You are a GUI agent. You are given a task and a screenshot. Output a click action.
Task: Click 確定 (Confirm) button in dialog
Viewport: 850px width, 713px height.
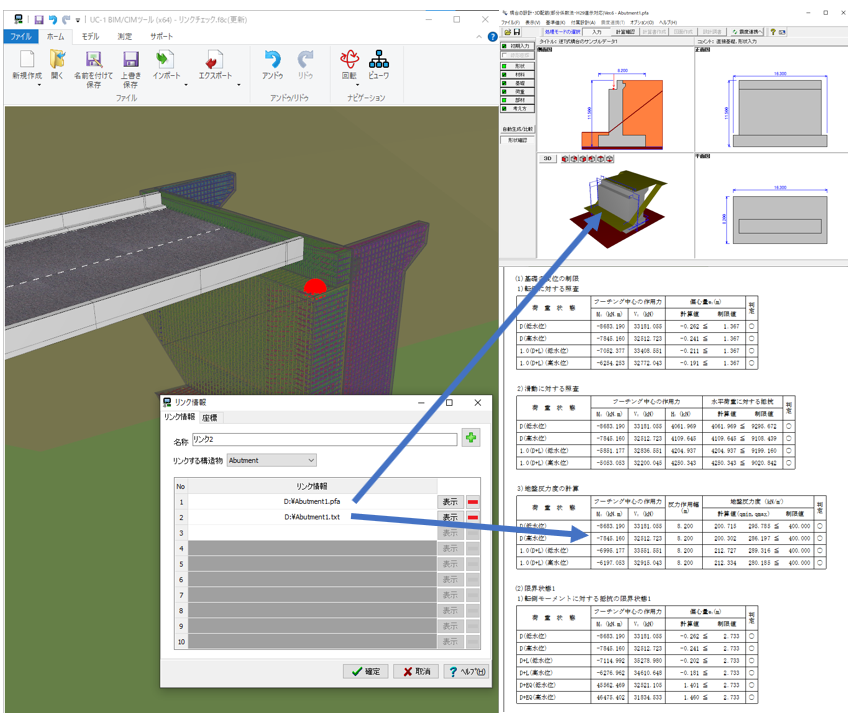[x=365, y=671]
